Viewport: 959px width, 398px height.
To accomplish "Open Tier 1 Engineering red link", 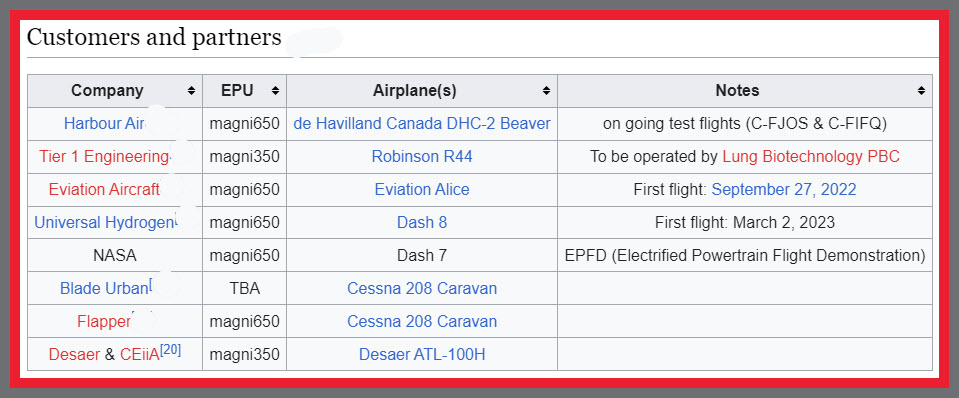I will pos(104,157).
